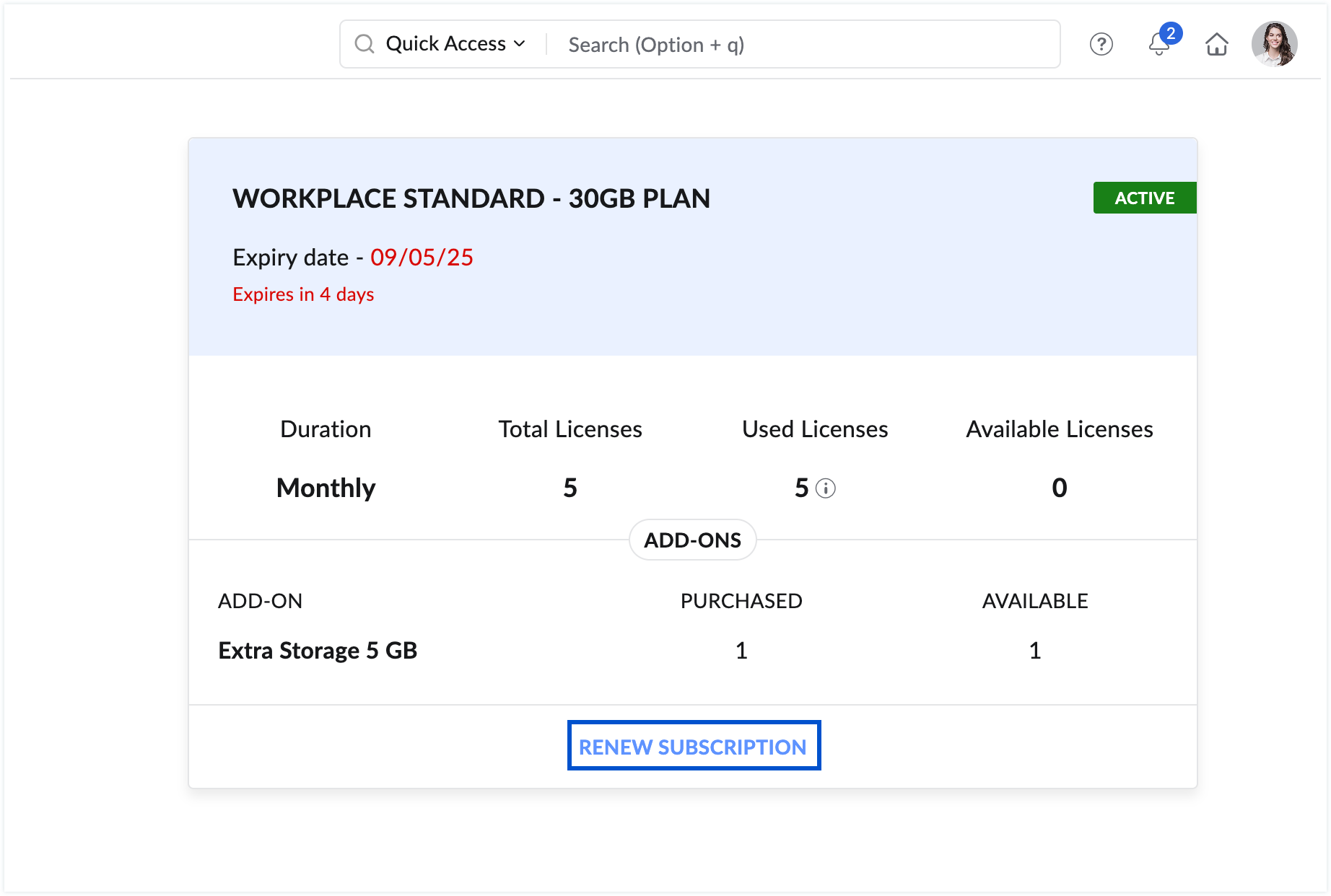Click the Extra Storage 5 GB add-on
Viewport: 1331px width, 896px height.
pyautogui.click(x=318, y=651)
